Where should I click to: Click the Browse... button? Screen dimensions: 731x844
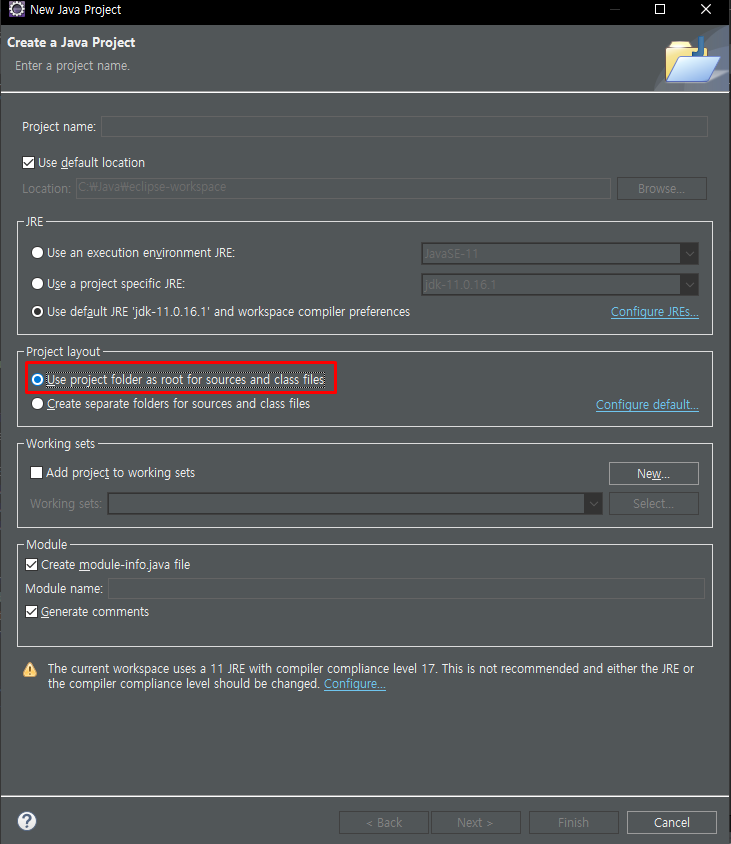tap(662, 188)
